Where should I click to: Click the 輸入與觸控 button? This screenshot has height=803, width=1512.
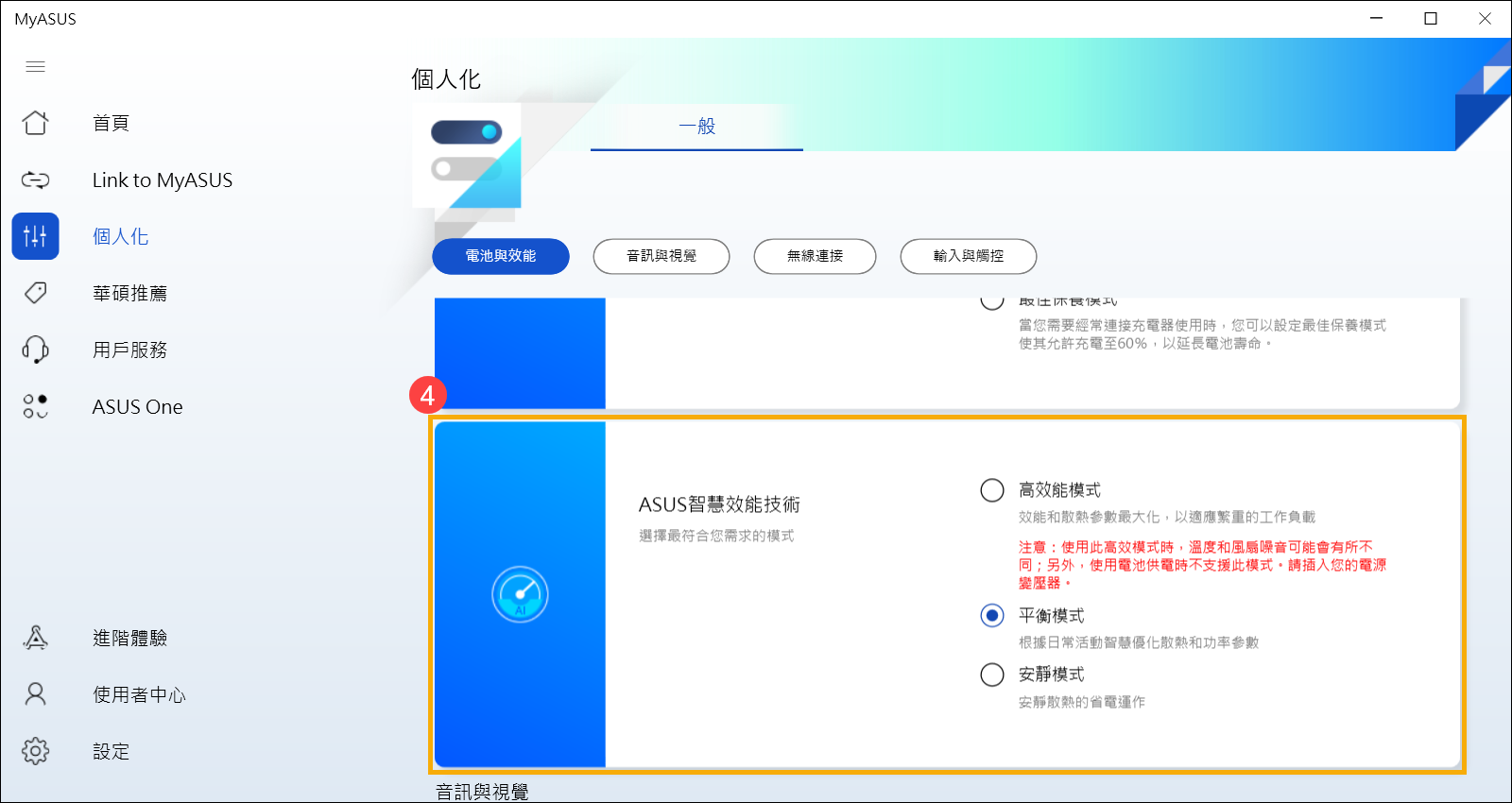point(969,256)
